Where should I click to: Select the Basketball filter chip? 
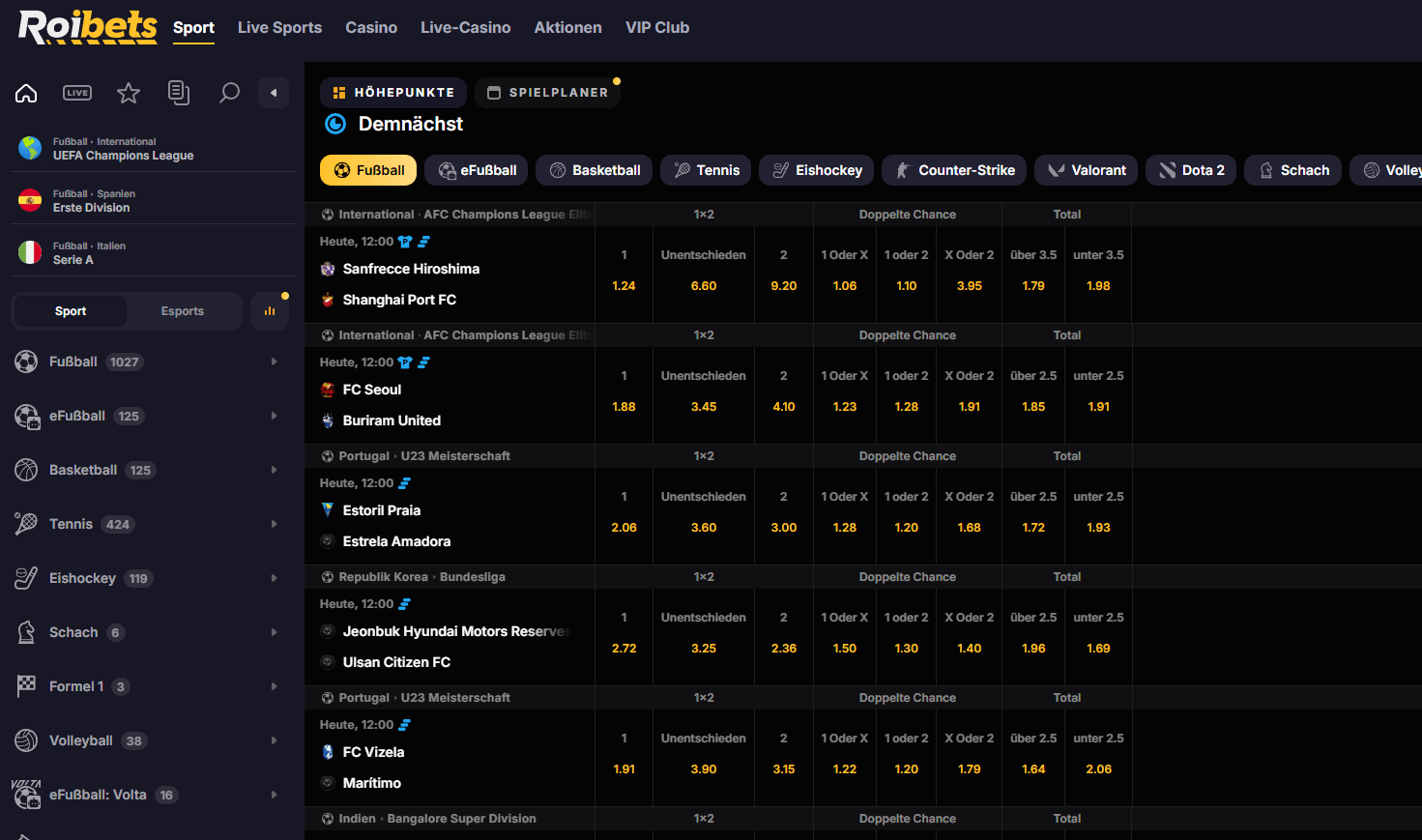click(x=595, y=170)
